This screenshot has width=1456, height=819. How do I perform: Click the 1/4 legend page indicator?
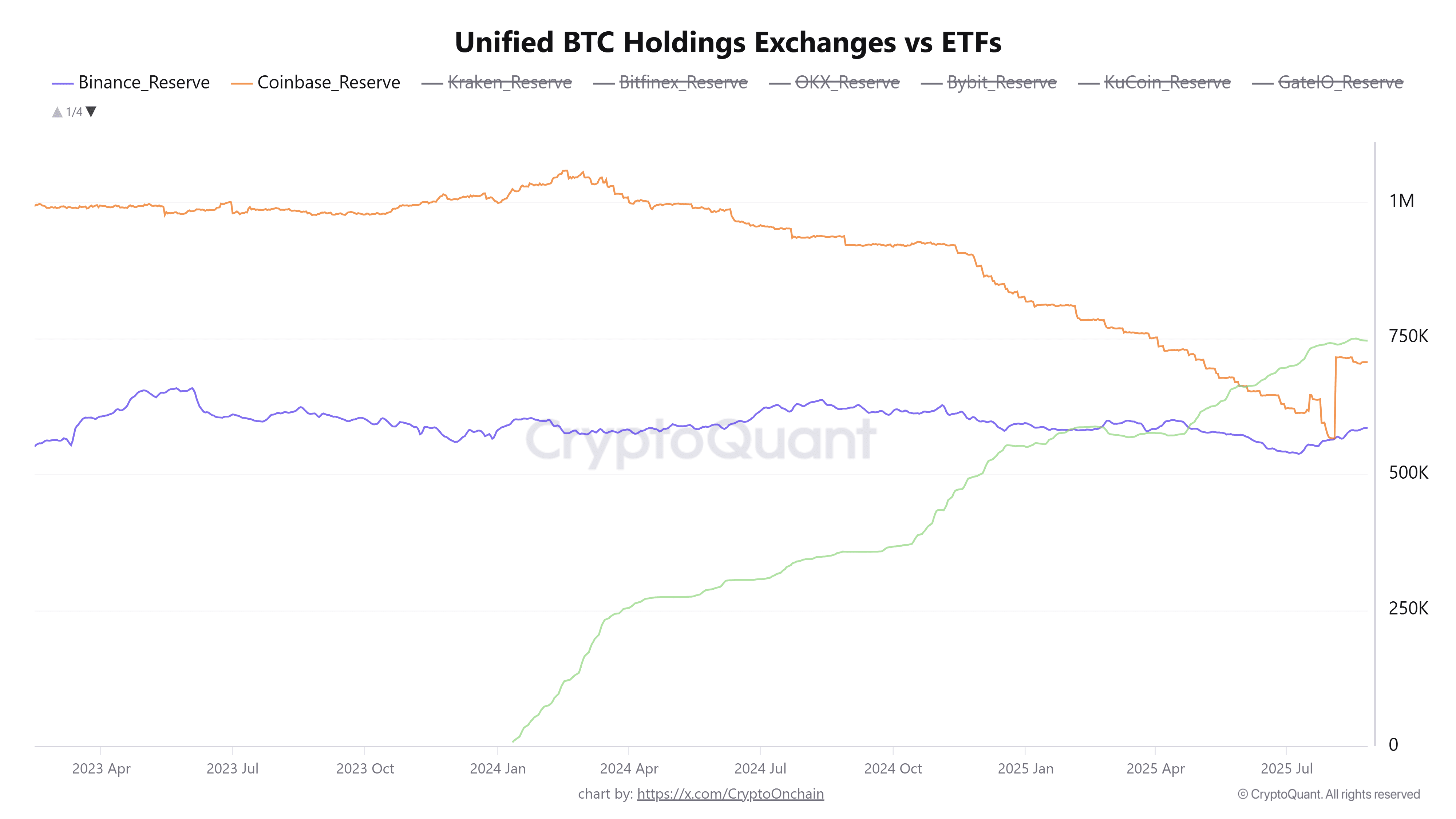pos(74,112)
